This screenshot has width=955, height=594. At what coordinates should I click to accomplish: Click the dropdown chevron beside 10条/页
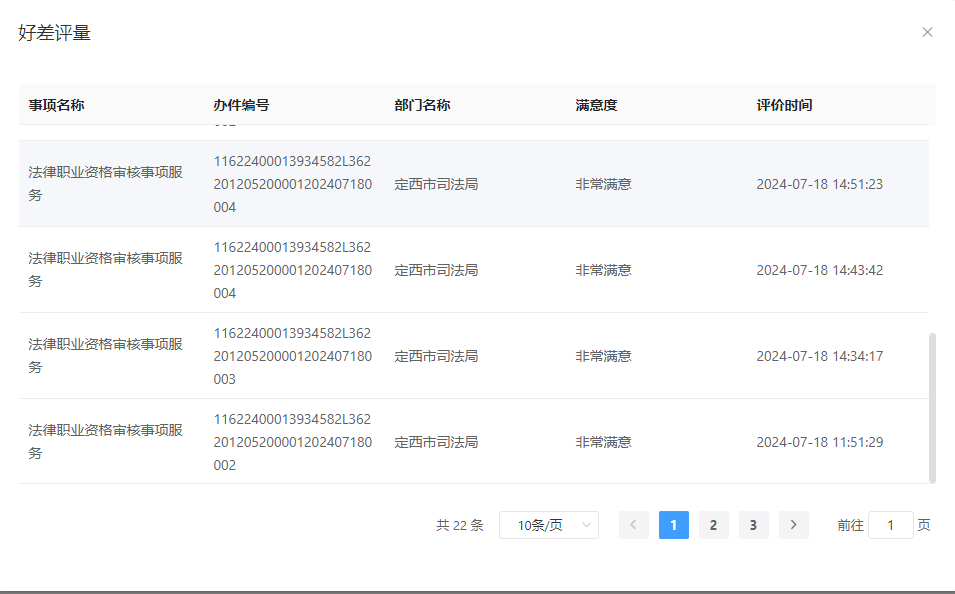pyautogui.click(x=585, y=524)
